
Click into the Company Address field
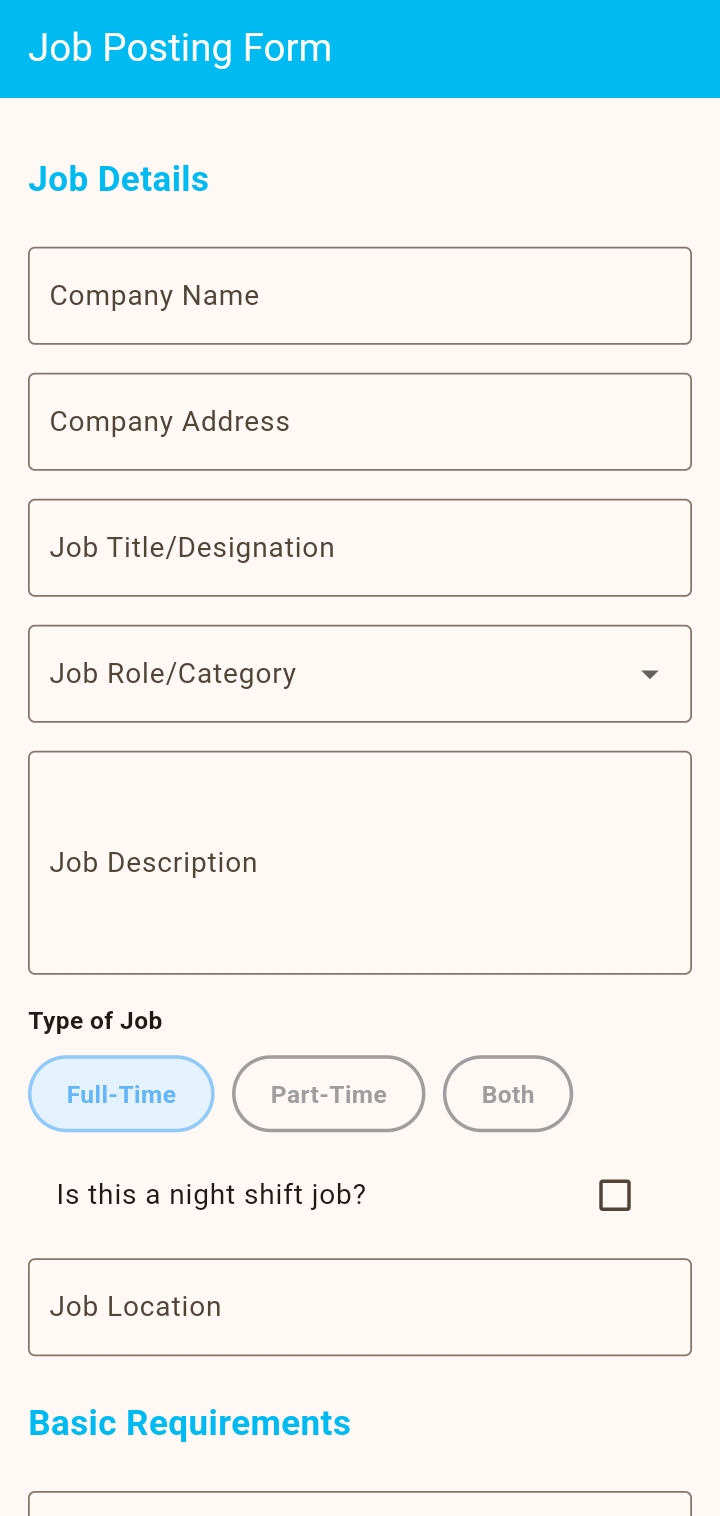point(360,422)
